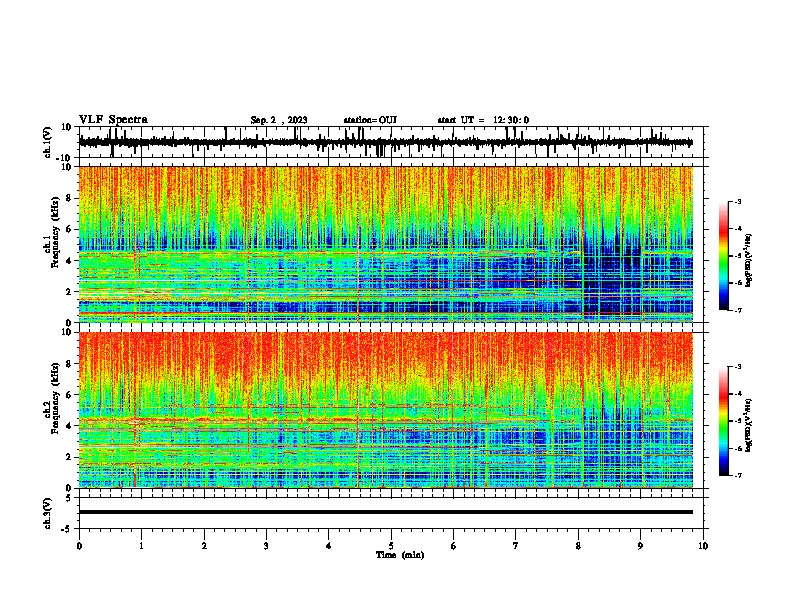Click the "VLF Spectra" plot title
Viewport: 792px width, 612px height.
point(113,120)
